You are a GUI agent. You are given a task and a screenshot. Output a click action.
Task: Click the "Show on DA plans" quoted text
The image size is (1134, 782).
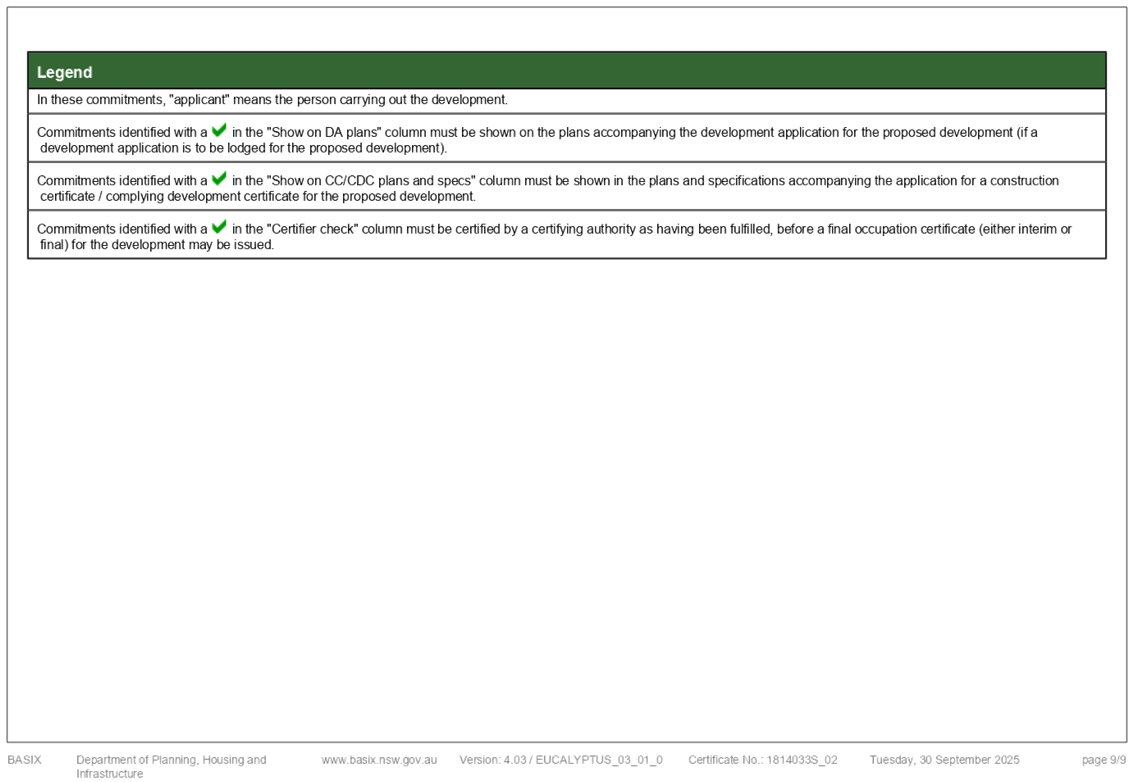[324, 132]
